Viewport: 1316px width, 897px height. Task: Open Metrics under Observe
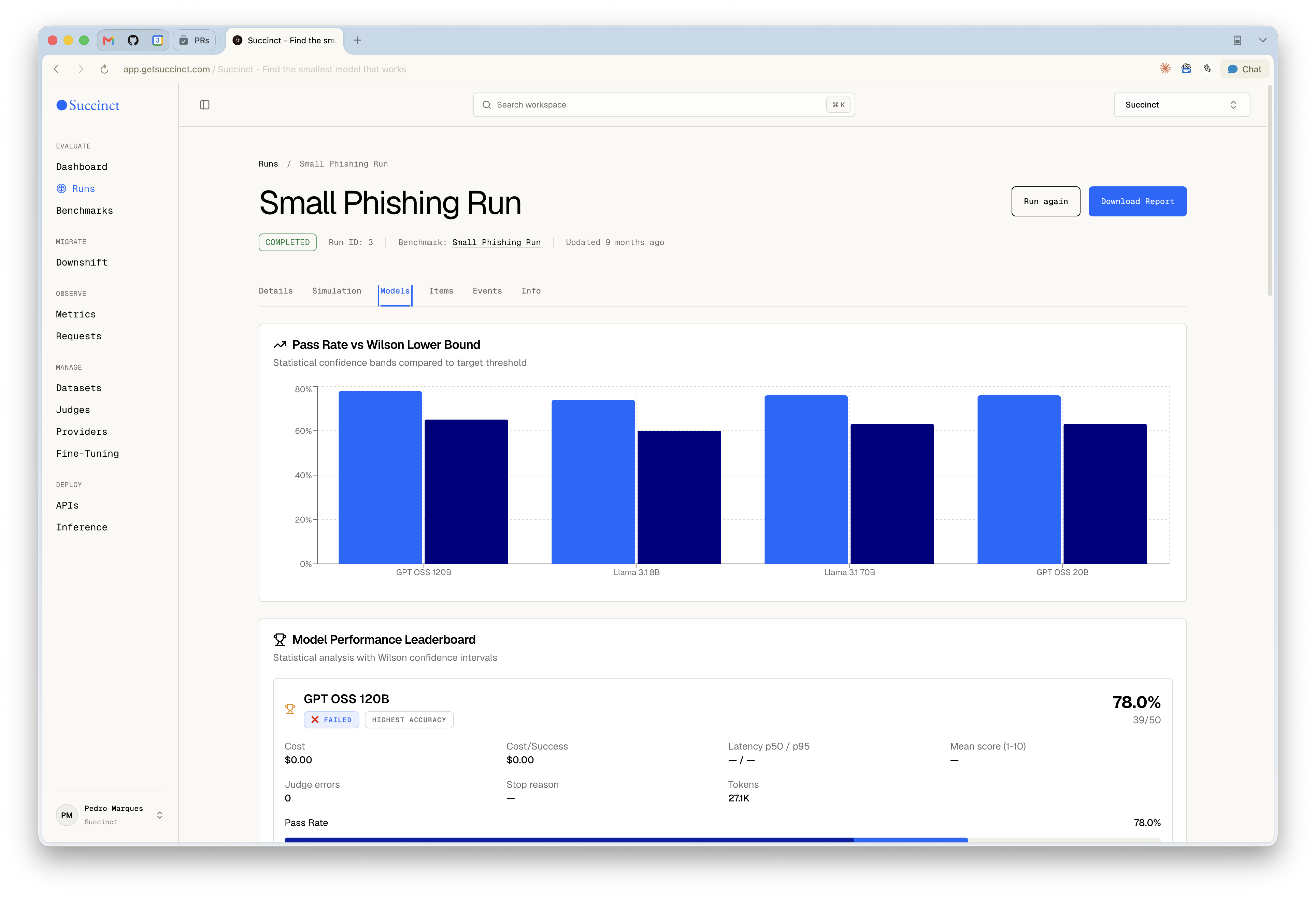[x=75, y=314]
